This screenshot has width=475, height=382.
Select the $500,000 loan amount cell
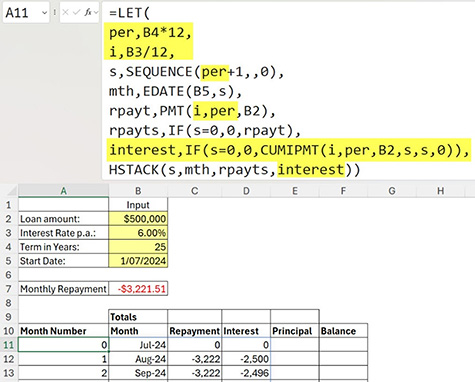click(138, 219)
